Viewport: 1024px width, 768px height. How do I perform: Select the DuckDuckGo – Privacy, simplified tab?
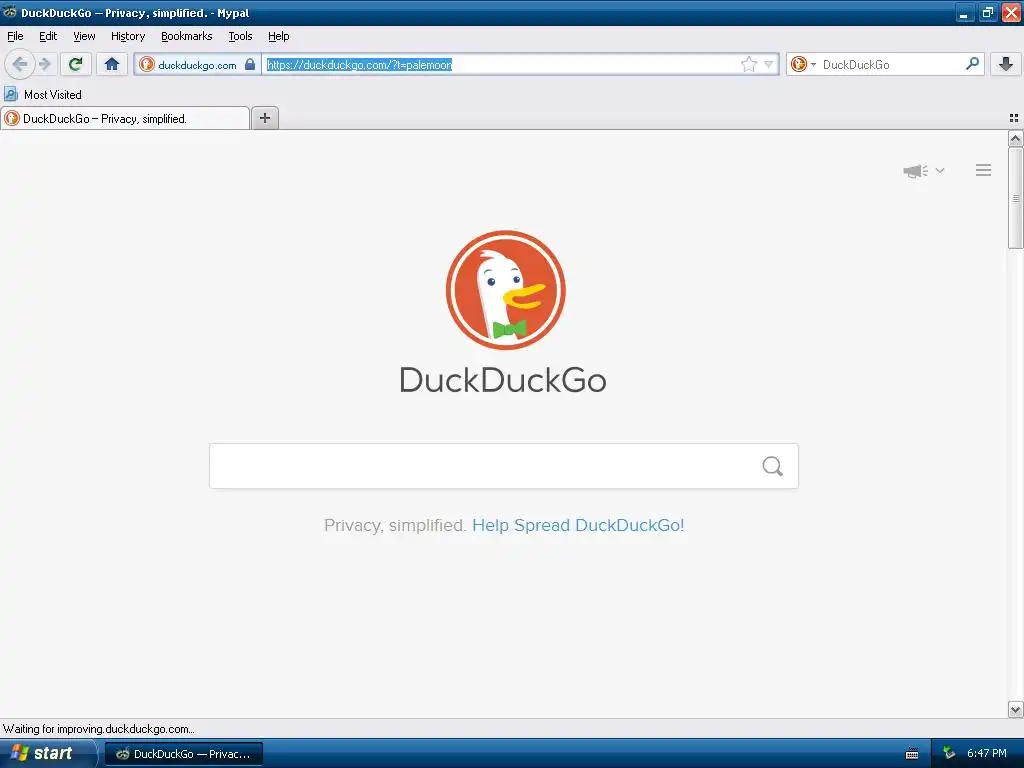pyautogui.click(x=125, y=118)
